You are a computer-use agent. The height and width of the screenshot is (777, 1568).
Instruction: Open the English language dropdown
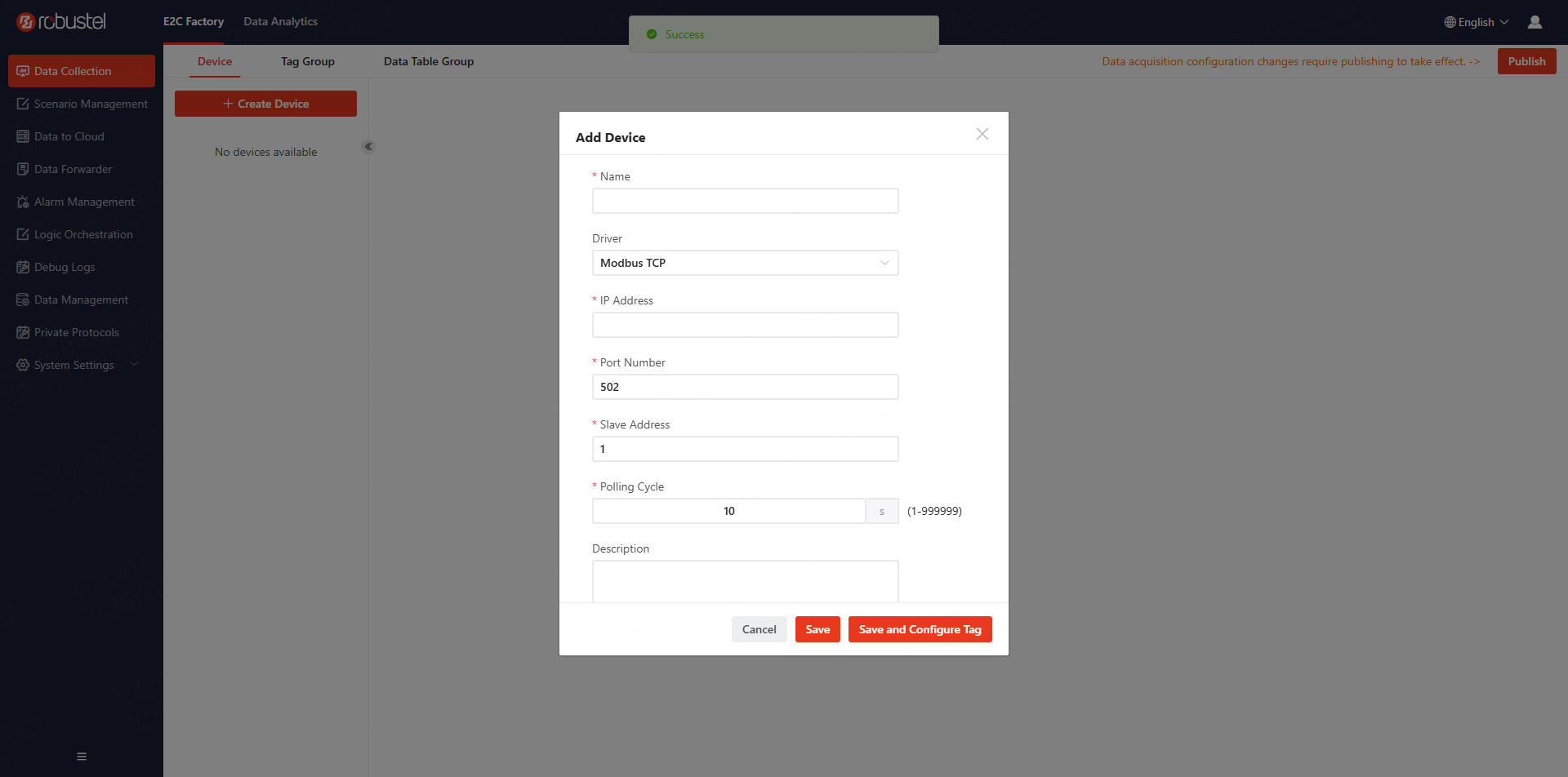click(x=1476, y=22)
